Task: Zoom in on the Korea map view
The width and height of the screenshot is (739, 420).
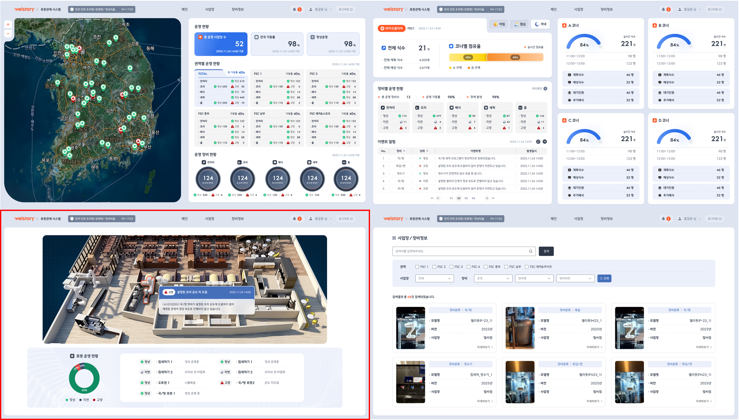Action: point(8,25)
